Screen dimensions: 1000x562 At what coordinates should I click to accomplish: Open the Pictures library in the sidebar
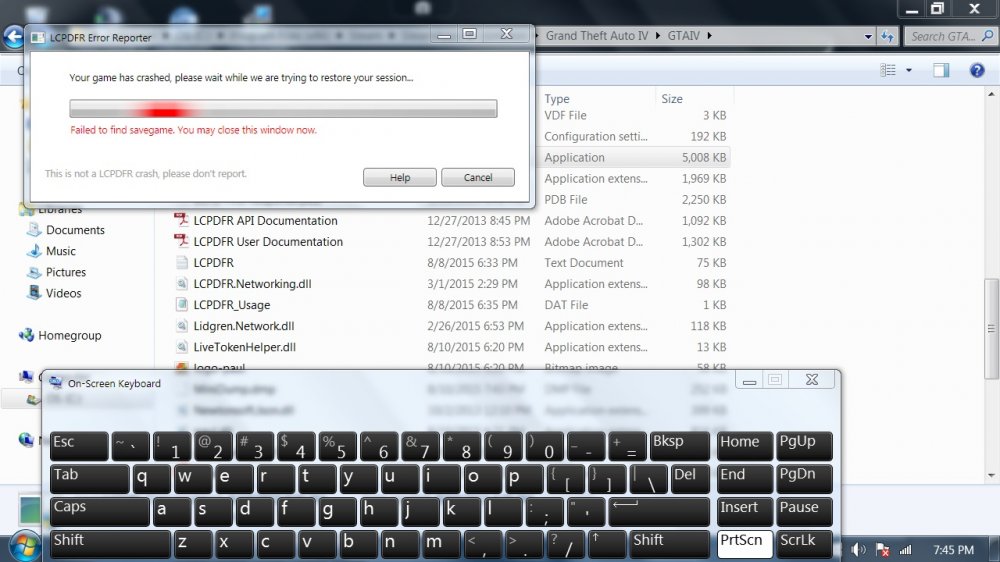[66, 272]
